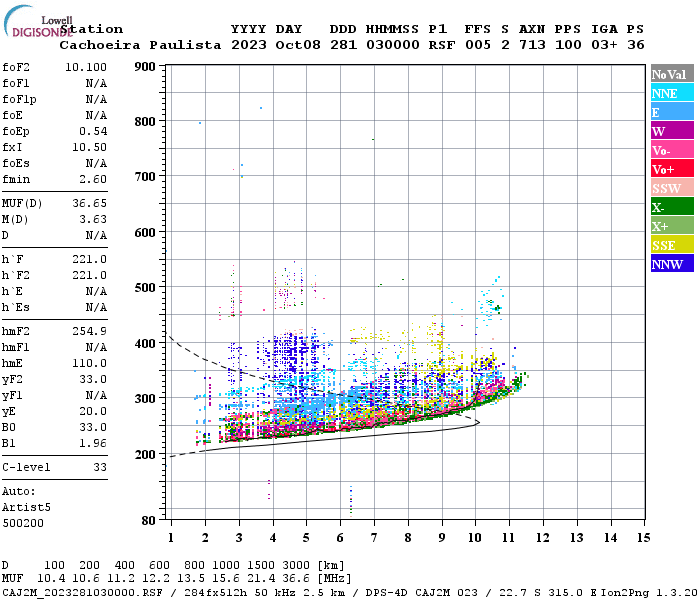This screenshot has height=600, width=700.
Task: Select the Vo- pink legend swatch
Action: pyautogui.click(x=672, y=150)
